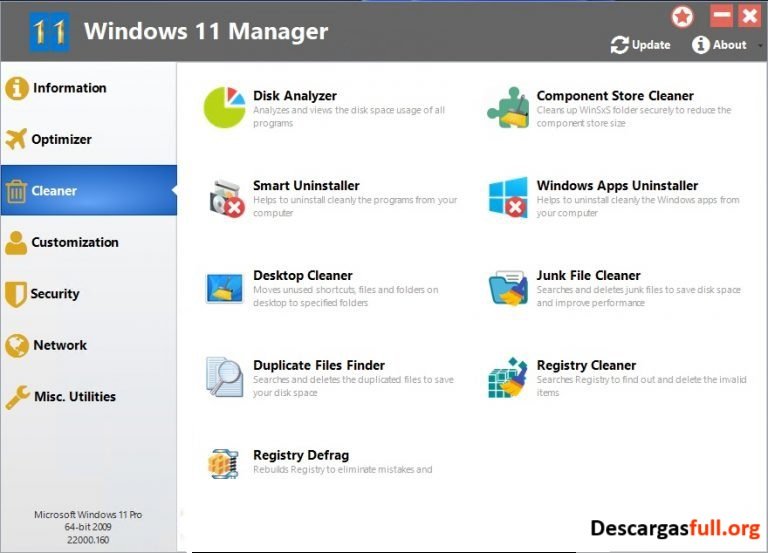Click the Security shield icon
The image size is (768, 553).
point(16,294)
